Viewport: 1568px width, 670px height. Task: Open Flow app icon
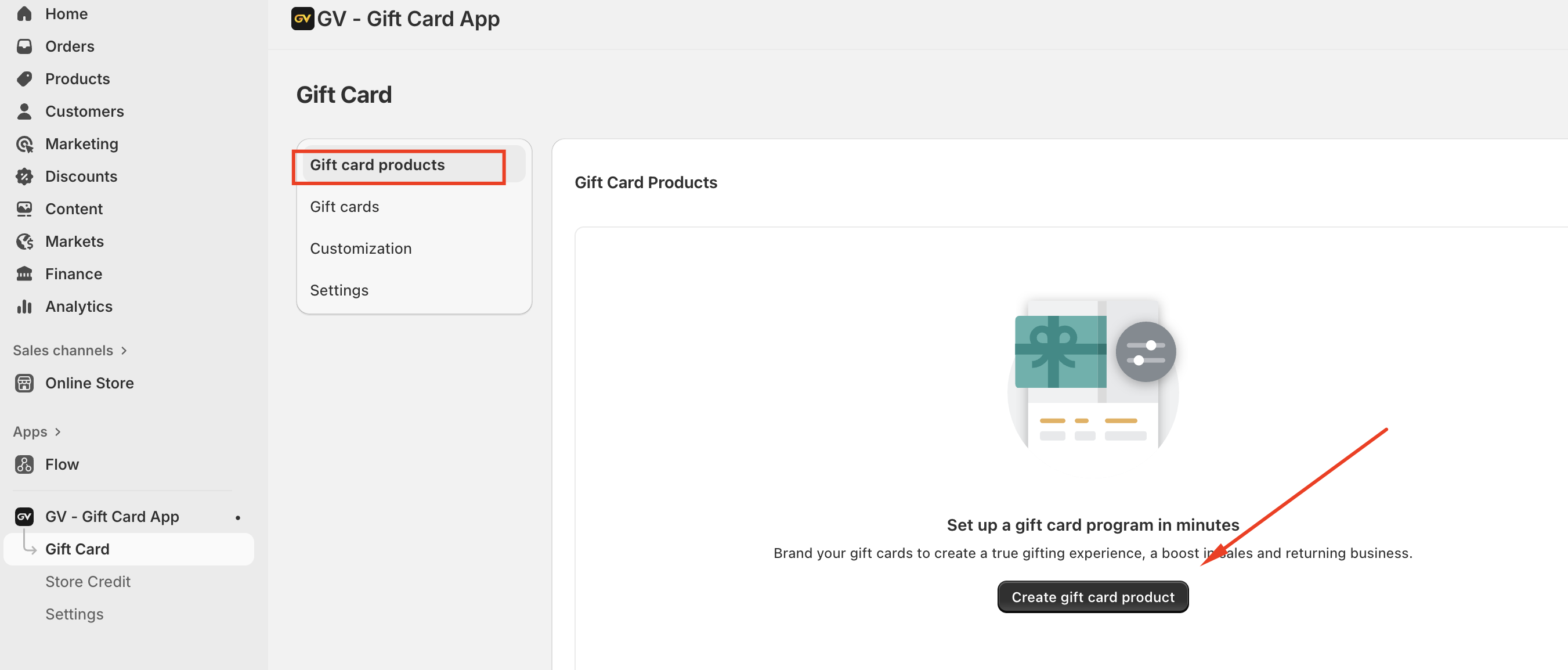[x=24, y=464]
